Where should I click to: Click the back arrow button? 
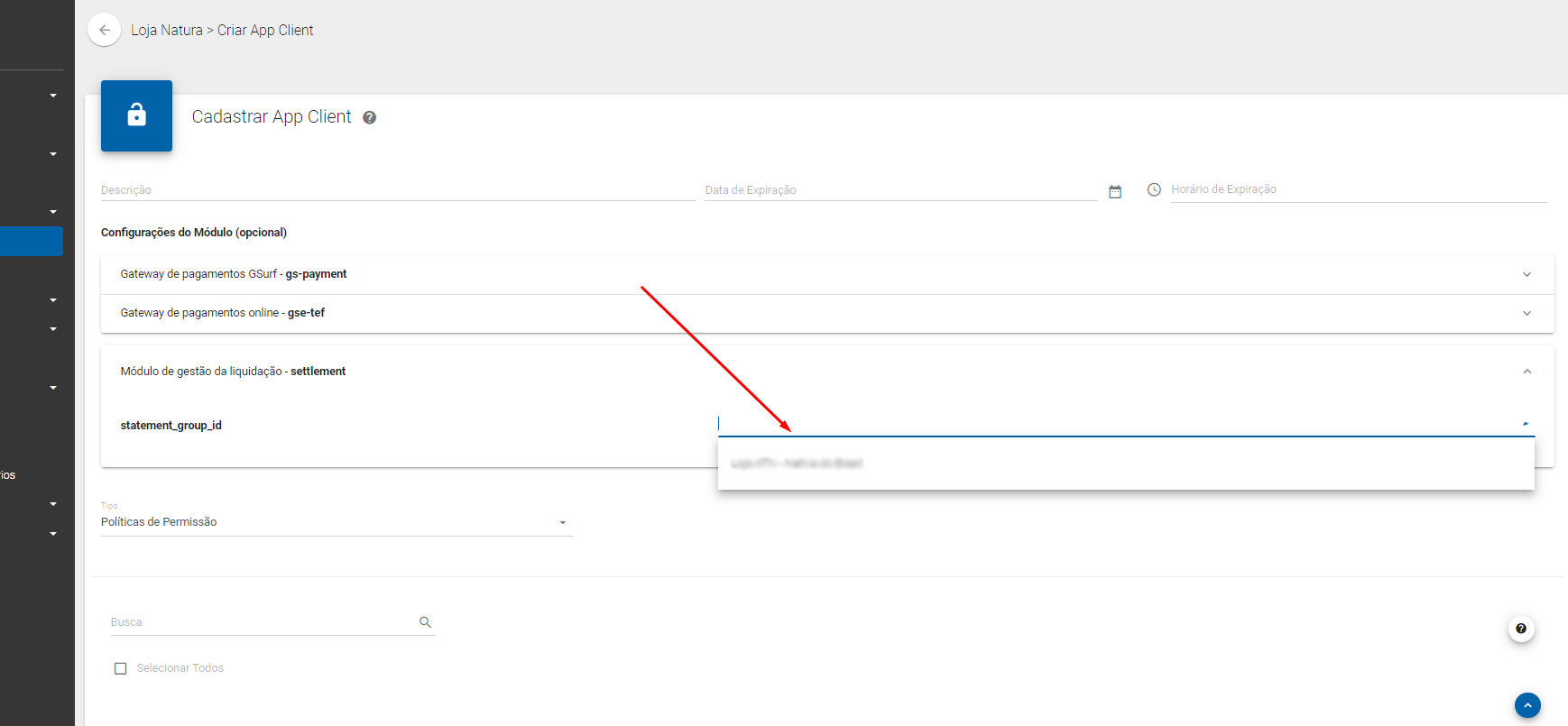[105, 30]
